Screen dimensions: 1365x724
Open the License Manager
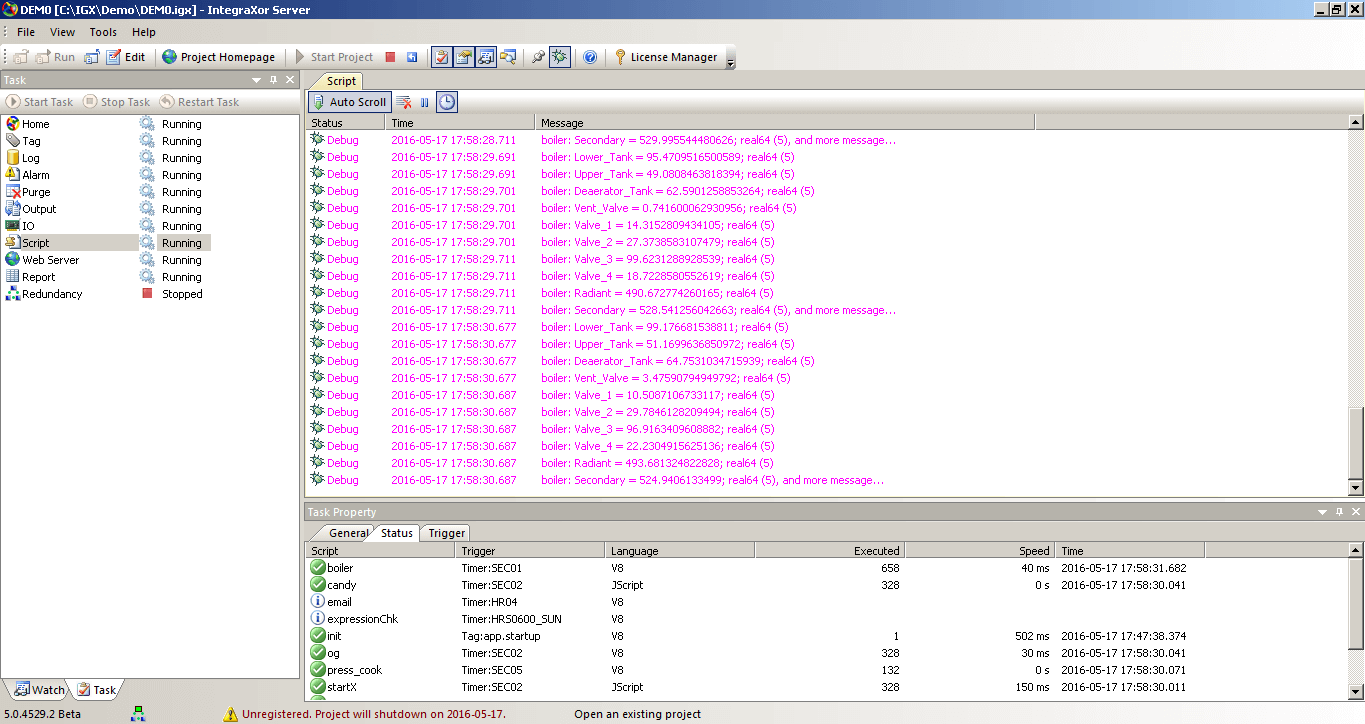pos(665,57)
